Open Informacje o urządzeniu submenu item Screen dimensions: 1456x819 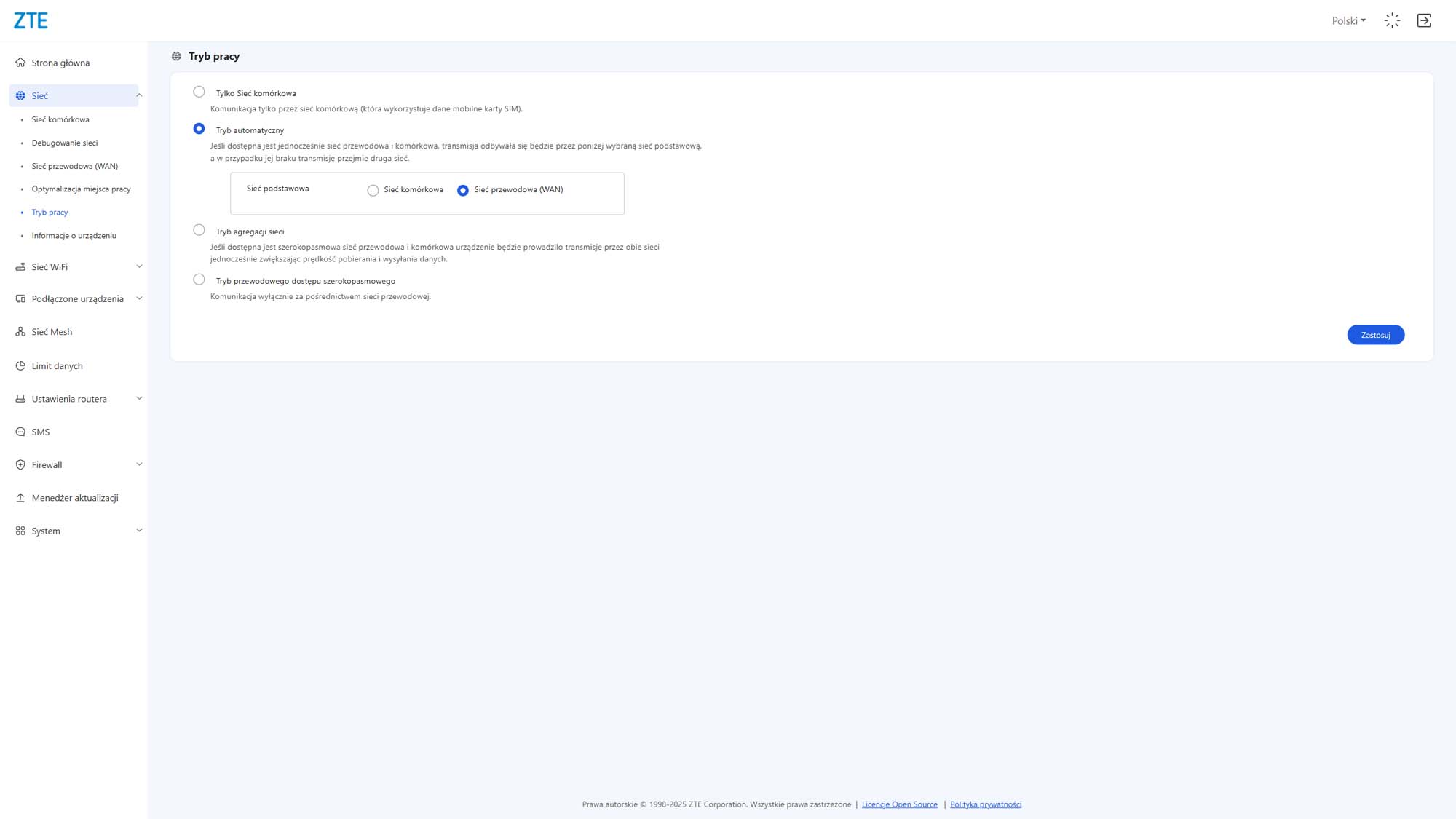tap(74, 236)
